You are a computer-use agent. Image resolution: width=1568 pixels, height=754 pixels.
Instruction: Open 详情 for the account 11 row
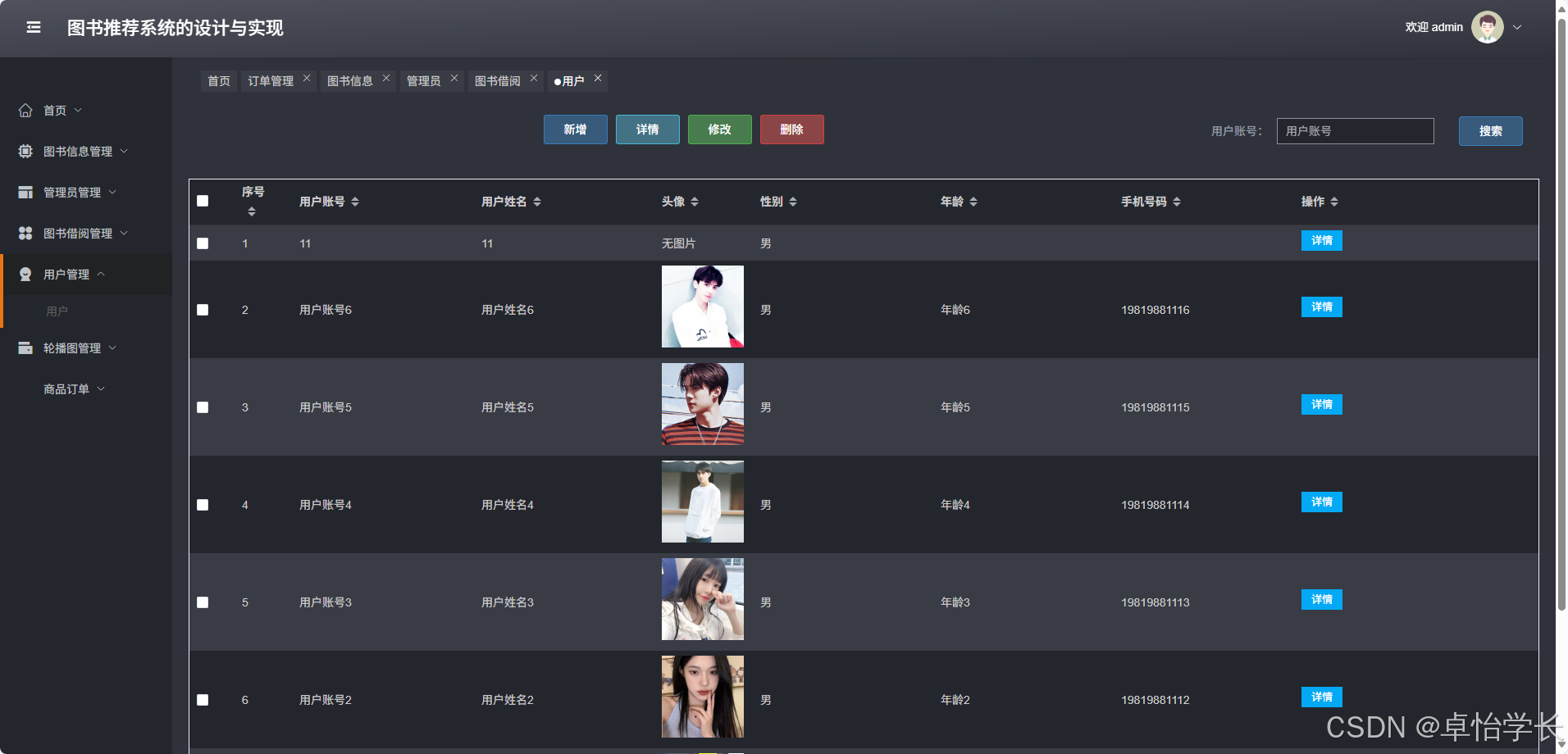(x=1322, y=240)
